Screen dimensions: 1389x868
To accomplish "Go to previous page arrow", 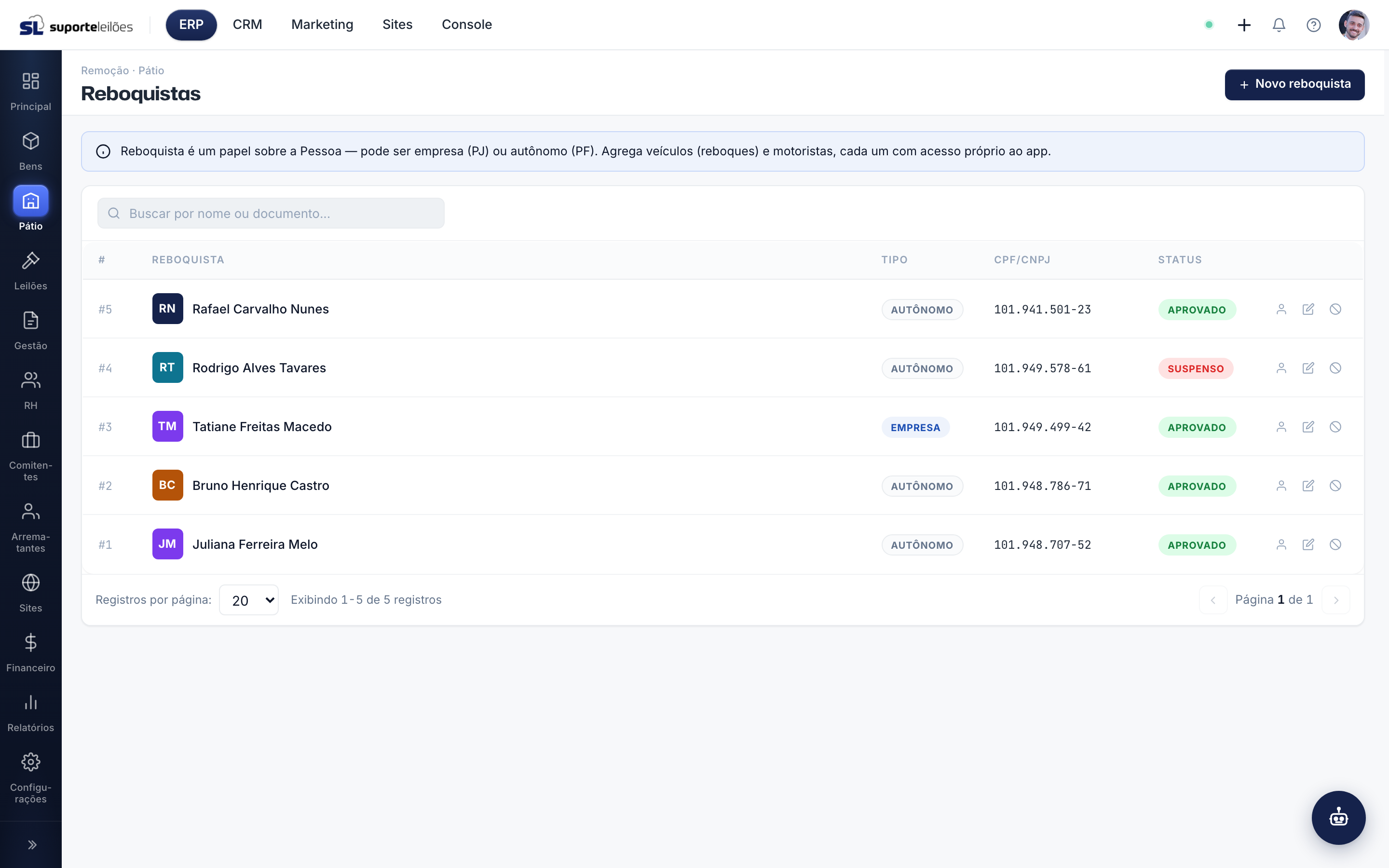I will click(1213, 600).
